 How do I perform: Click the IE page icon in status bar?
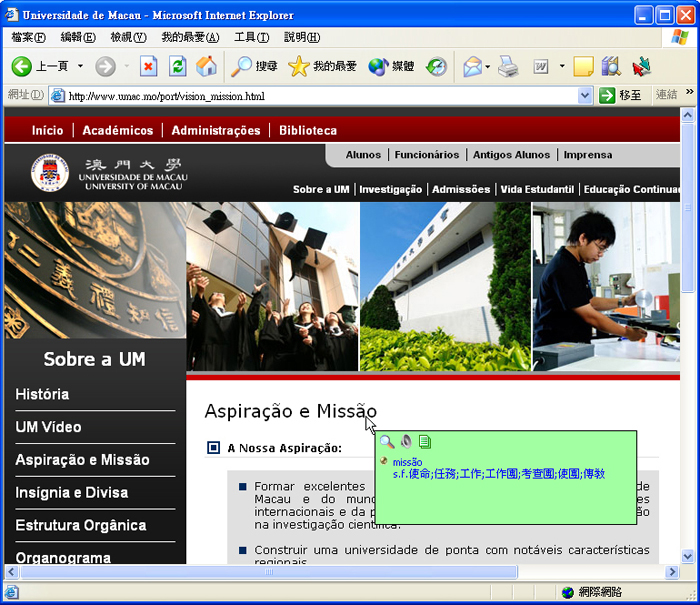coord(12,592)
